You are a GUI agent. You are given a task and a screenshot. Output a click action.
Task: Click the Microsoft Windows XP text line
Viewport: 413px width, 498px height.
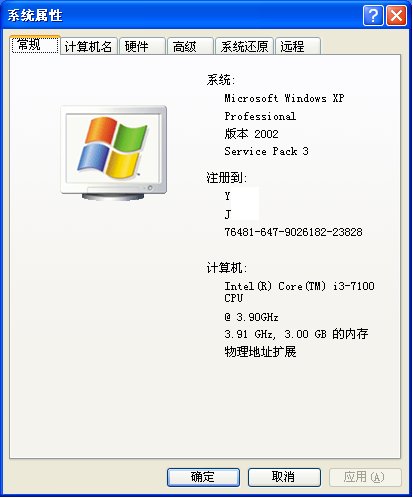tap(284, 98)
